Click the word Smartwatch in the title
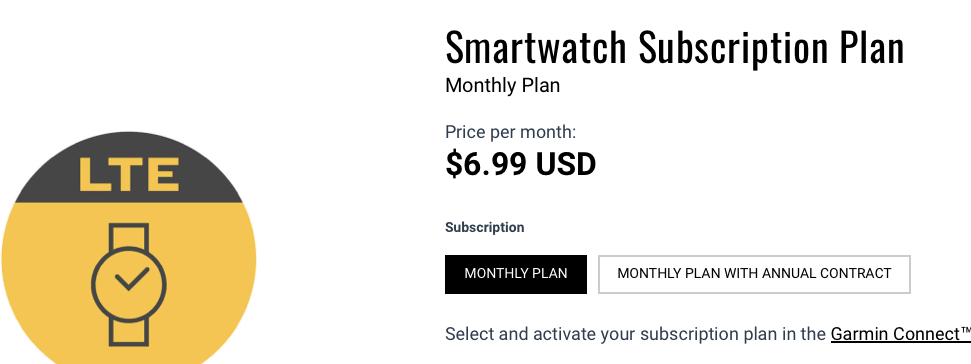971x364 pixels. pyautogui.click(x=536, y=48)
